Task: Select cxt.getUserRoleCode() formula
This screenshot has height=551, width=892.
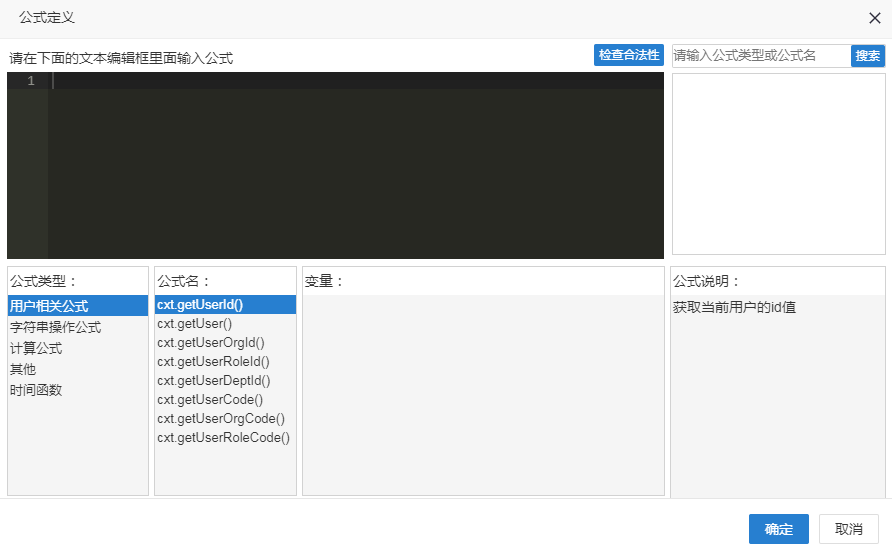Action: pyautogui.click(x=223, y=438)
